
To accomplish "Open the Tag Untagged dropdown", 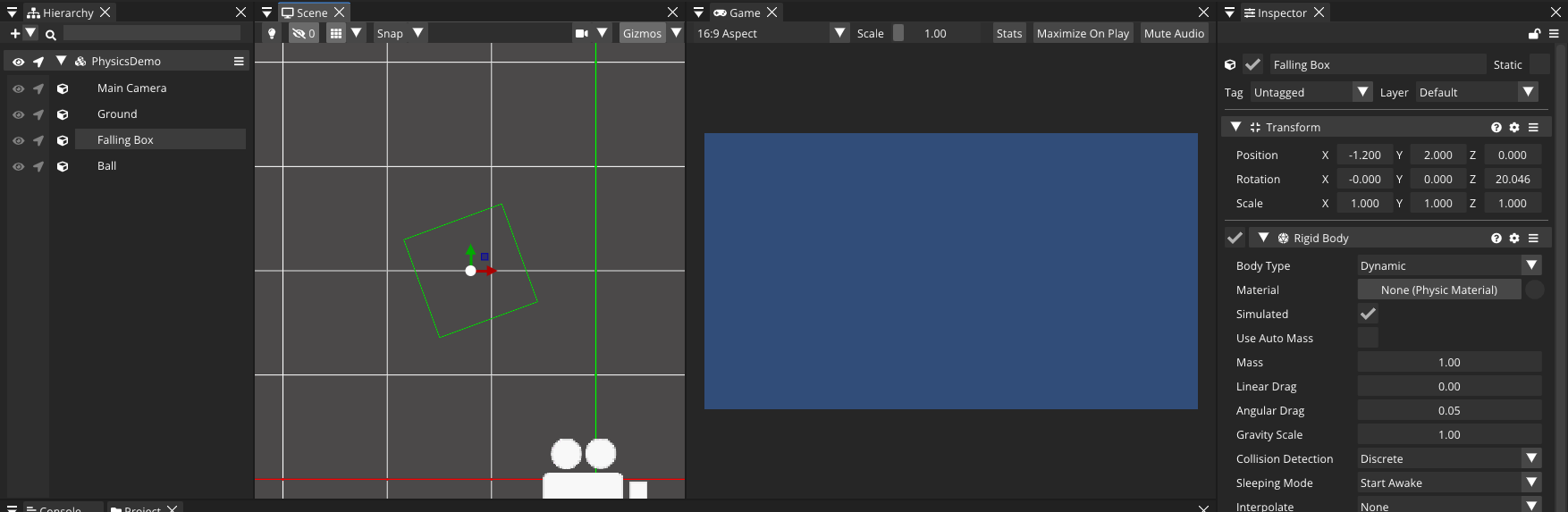I will click(1311, 92).
